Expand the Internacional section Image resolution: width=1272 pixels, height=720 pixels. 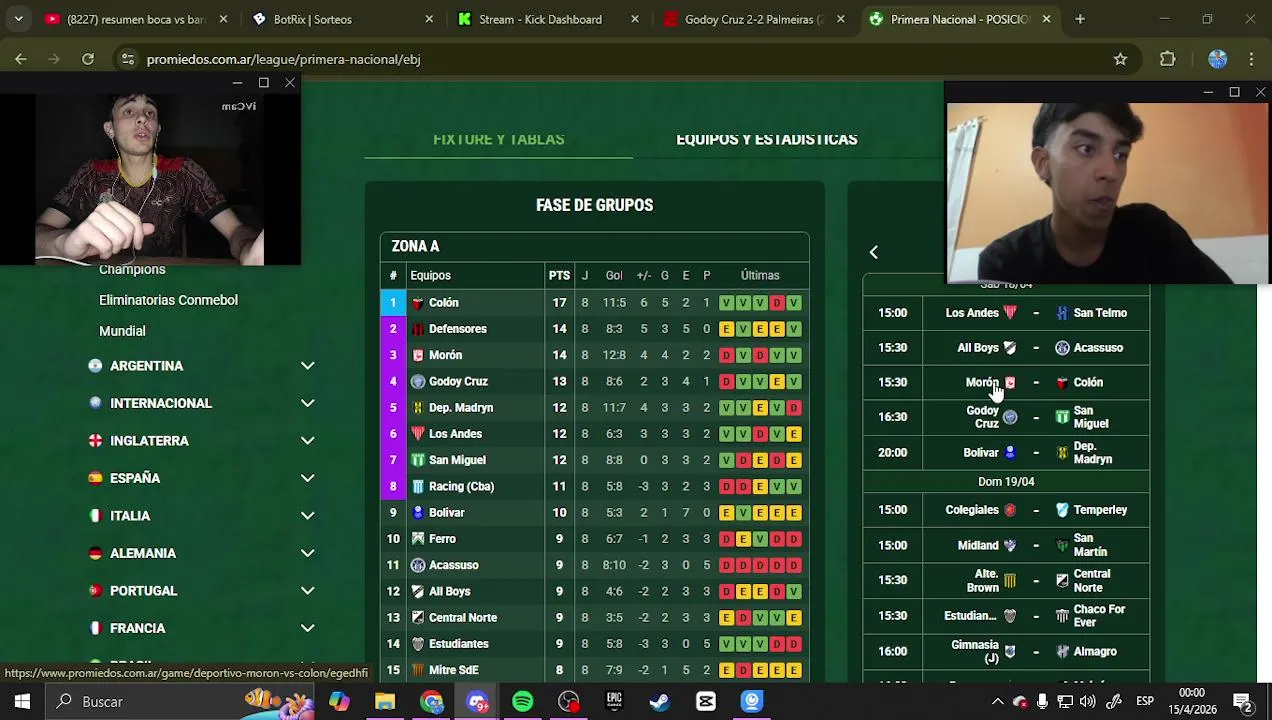pyautogui.click(x=307, y=403)
